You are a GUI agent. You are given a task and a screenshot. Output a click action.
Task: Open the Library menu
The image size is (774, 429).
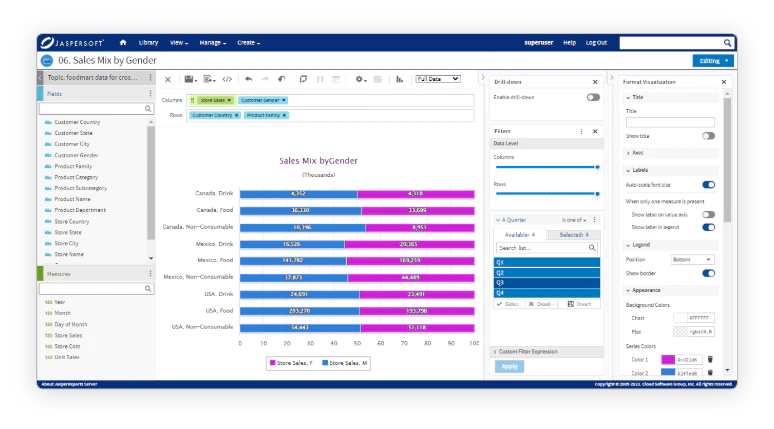click(148, 42)
